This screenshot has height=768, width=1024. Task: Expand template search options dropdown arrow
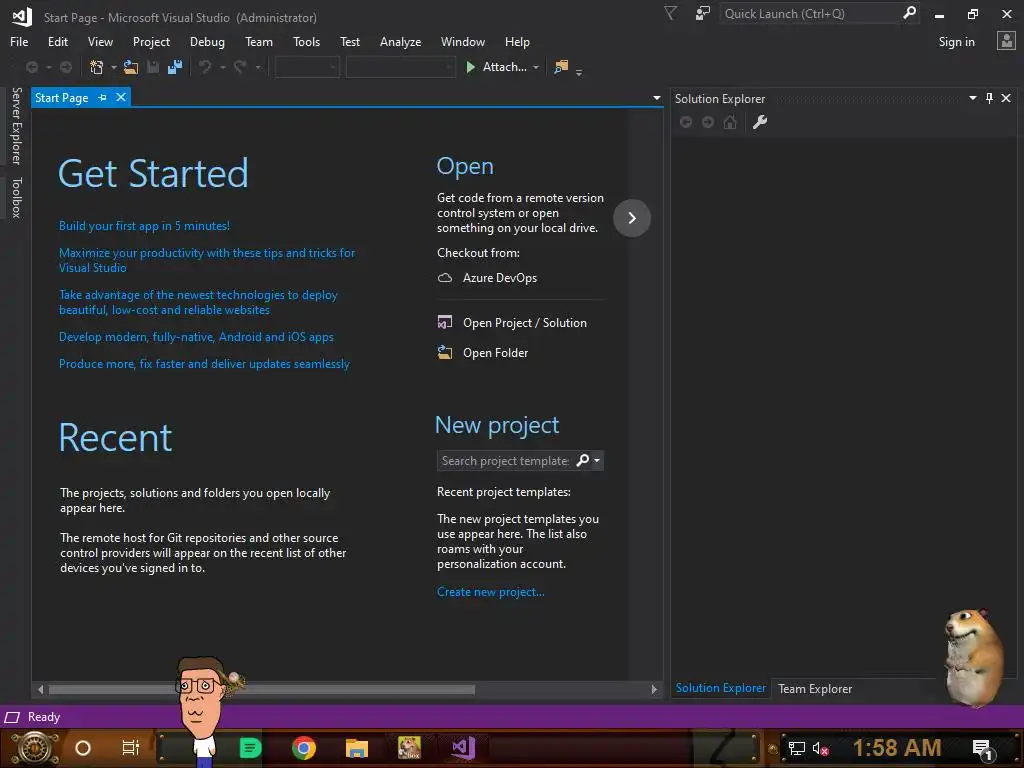(x=596, y=460)
